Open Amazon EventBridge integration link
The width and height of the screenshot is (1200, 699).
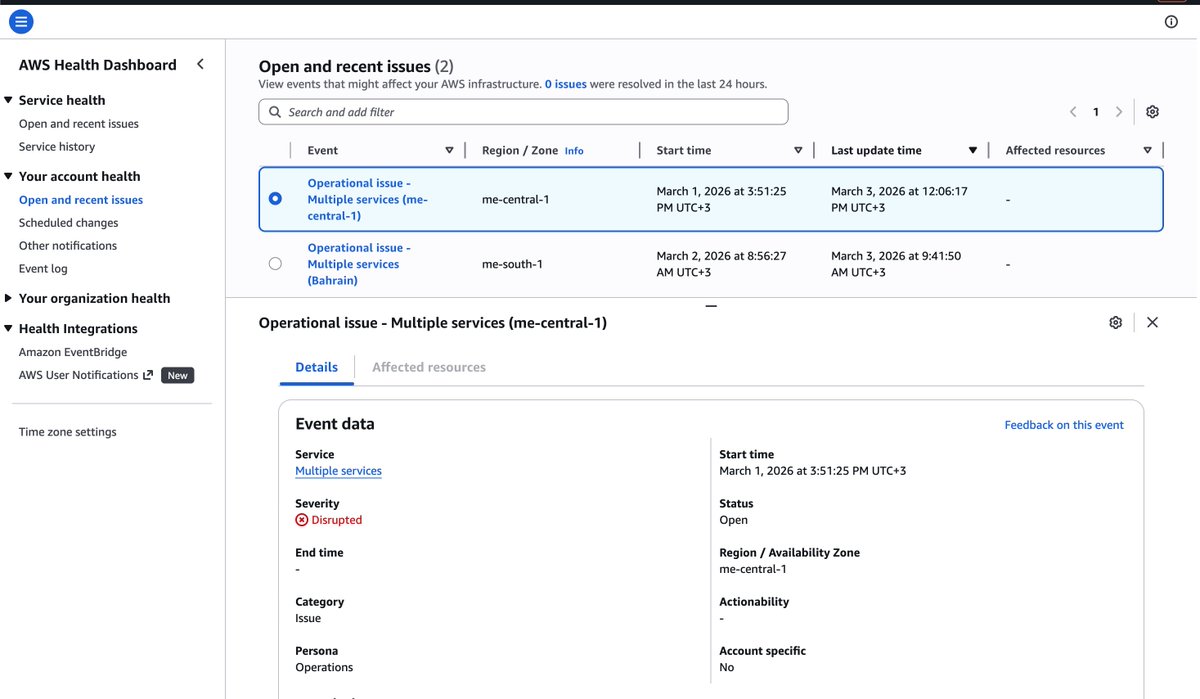click(x=73, y=352)
